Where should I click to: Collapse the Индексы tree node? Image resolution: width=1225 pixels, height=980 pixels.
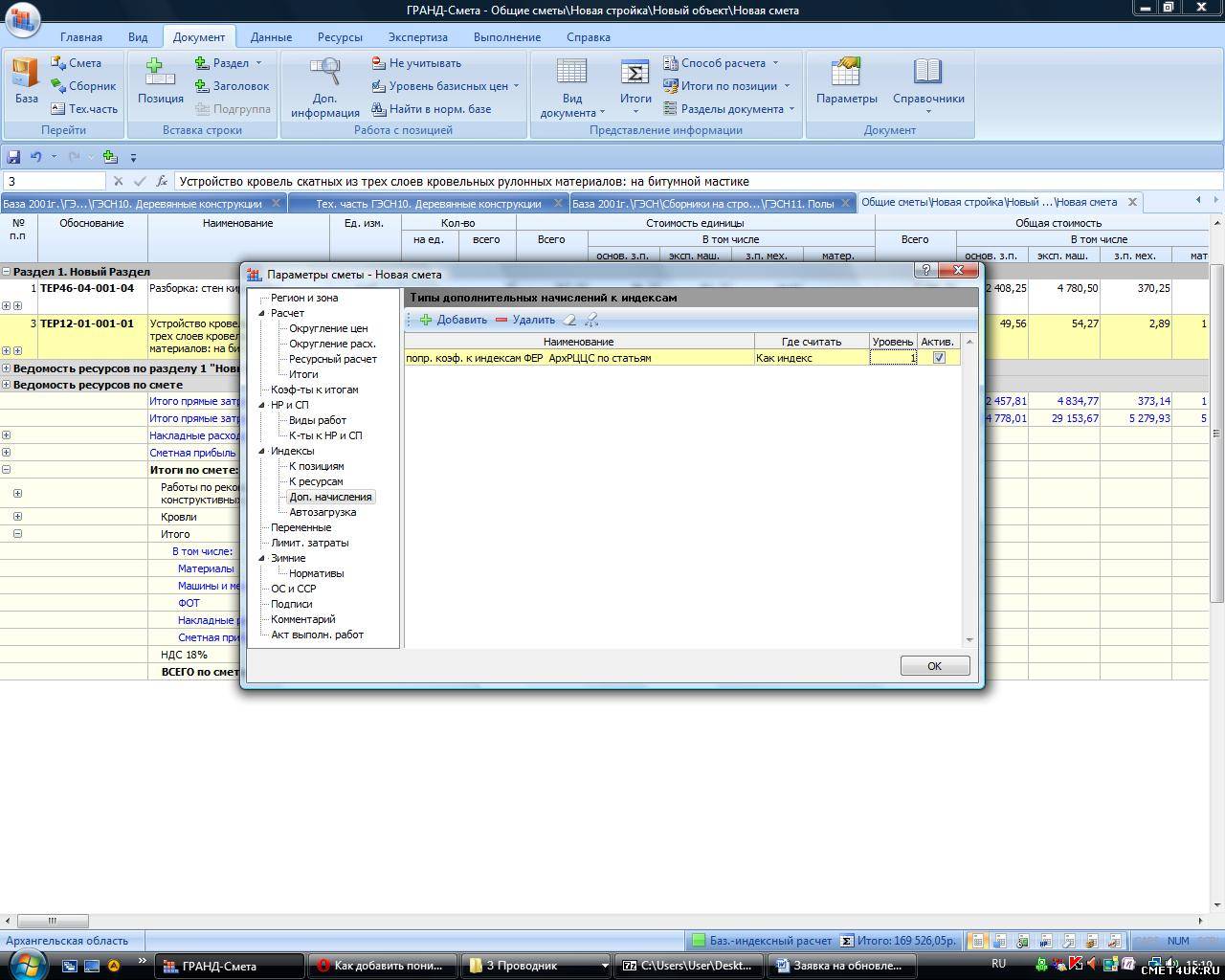261,451
